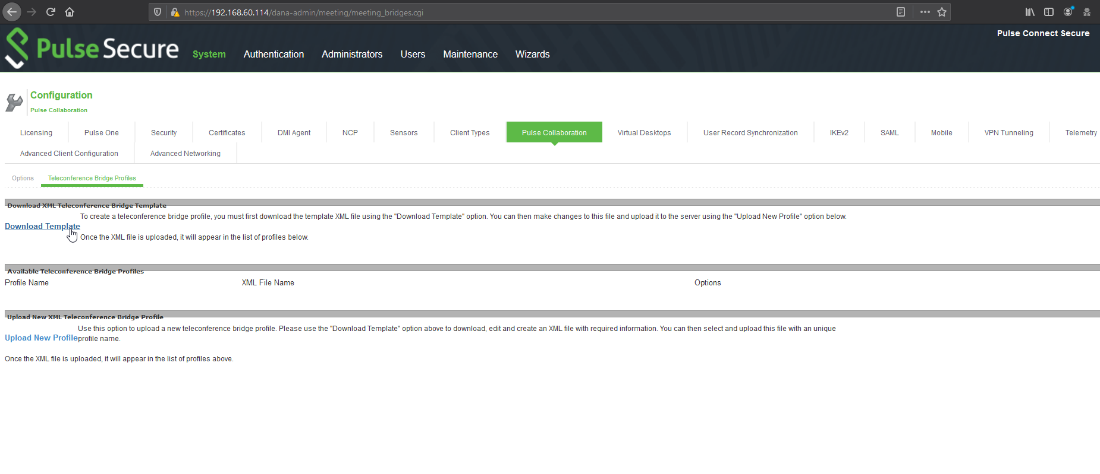
Task: Switch to the Certificates tab
Action: point(227,133)
